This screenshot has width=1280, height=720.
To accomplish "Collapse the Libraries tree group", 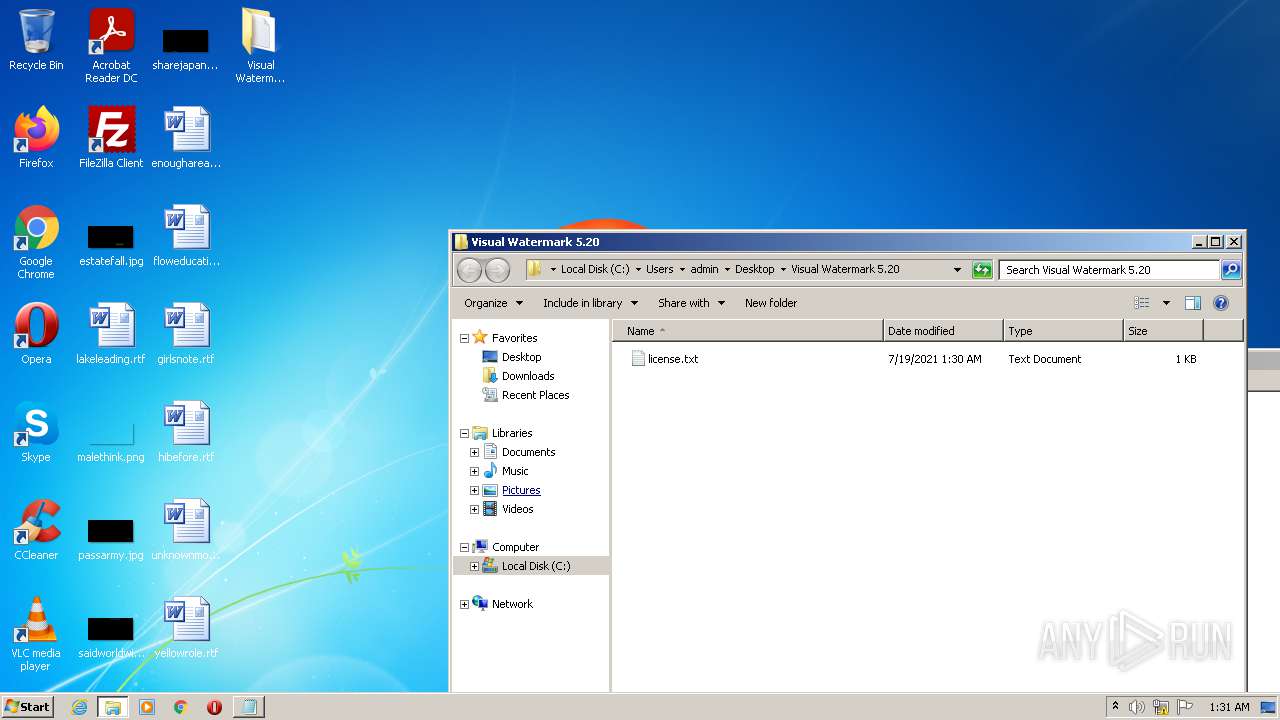I will click(x=464, y=433).
